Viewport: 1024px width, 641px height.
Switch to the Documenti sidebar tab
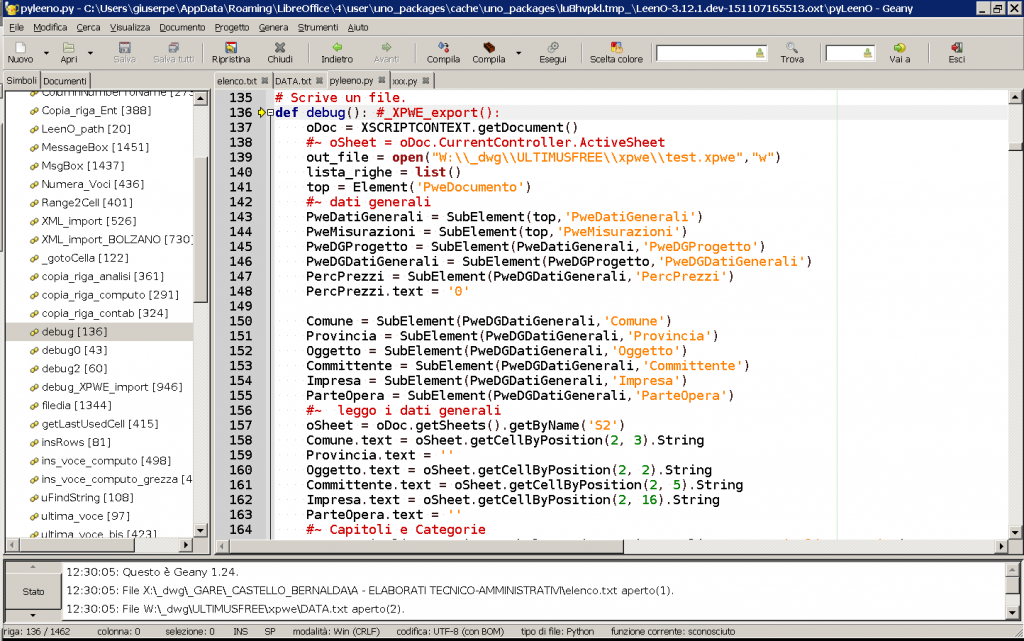[65, 81]
